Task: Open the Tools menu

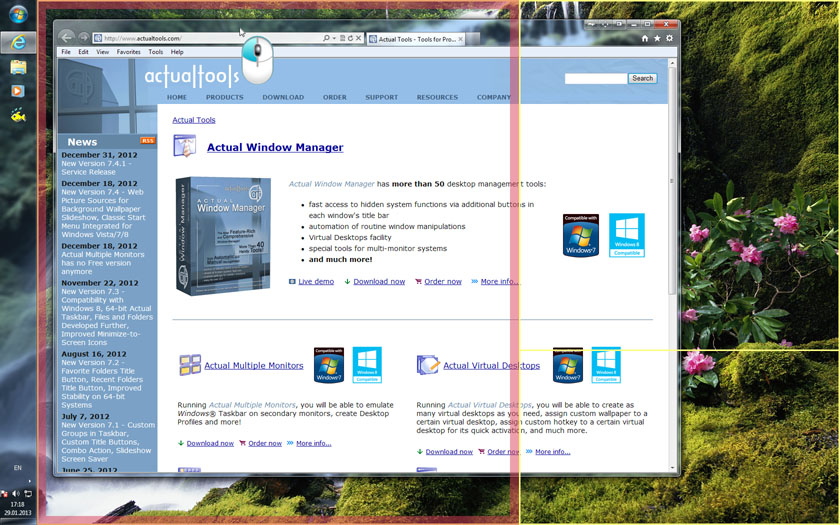Action: pos(155,52)
